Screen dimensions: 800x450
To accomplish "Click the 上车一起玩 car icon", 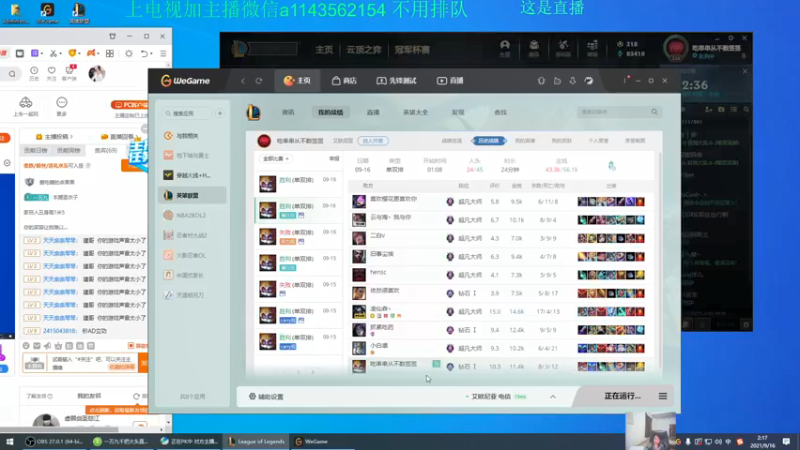I will coord(26,106).
